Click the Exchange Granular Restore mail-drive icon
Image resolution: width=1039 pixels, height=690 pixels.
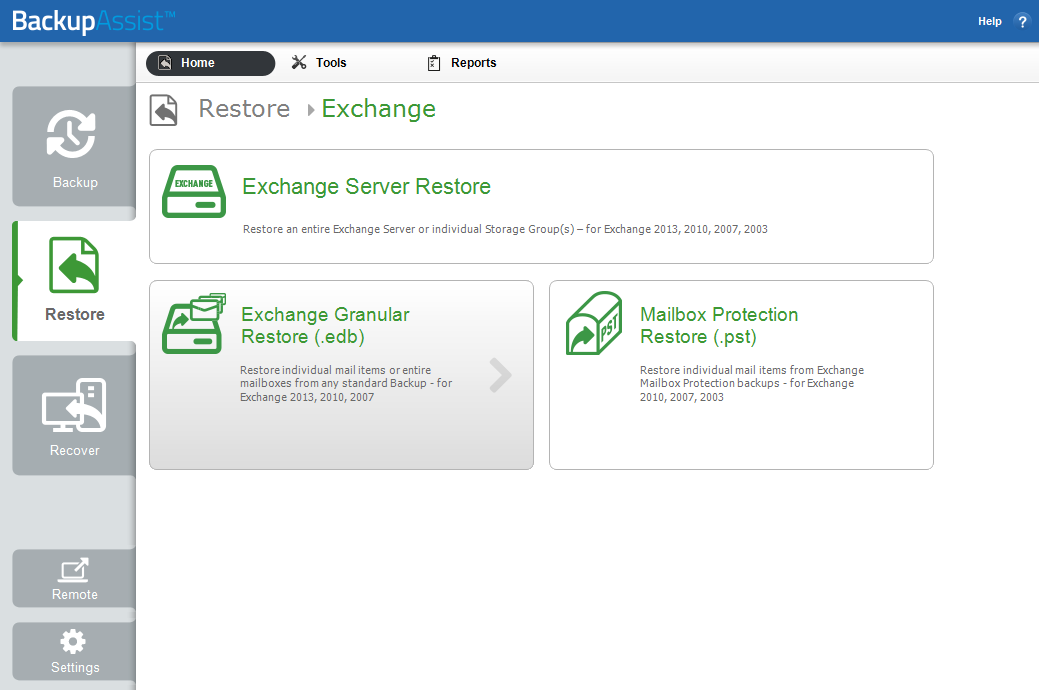194,323
